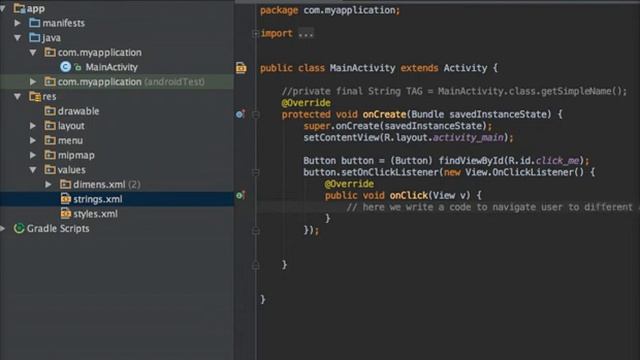The width and height of the screenshot is (640, 360).
Task: Collapse the java folder arrow
Action: (x=18, y=38)
